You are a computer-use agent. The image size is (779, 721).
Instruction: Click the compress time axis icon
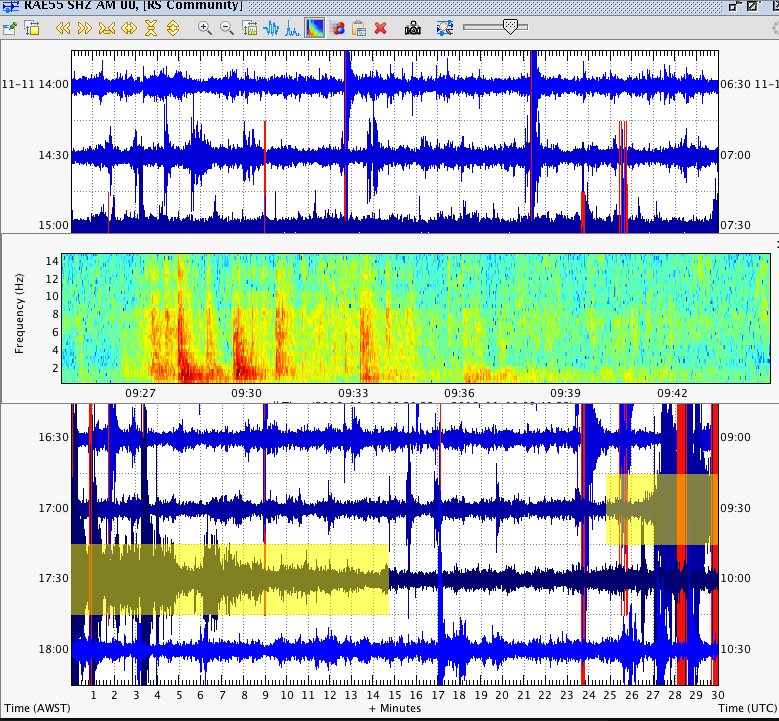(x=106, y=28)
